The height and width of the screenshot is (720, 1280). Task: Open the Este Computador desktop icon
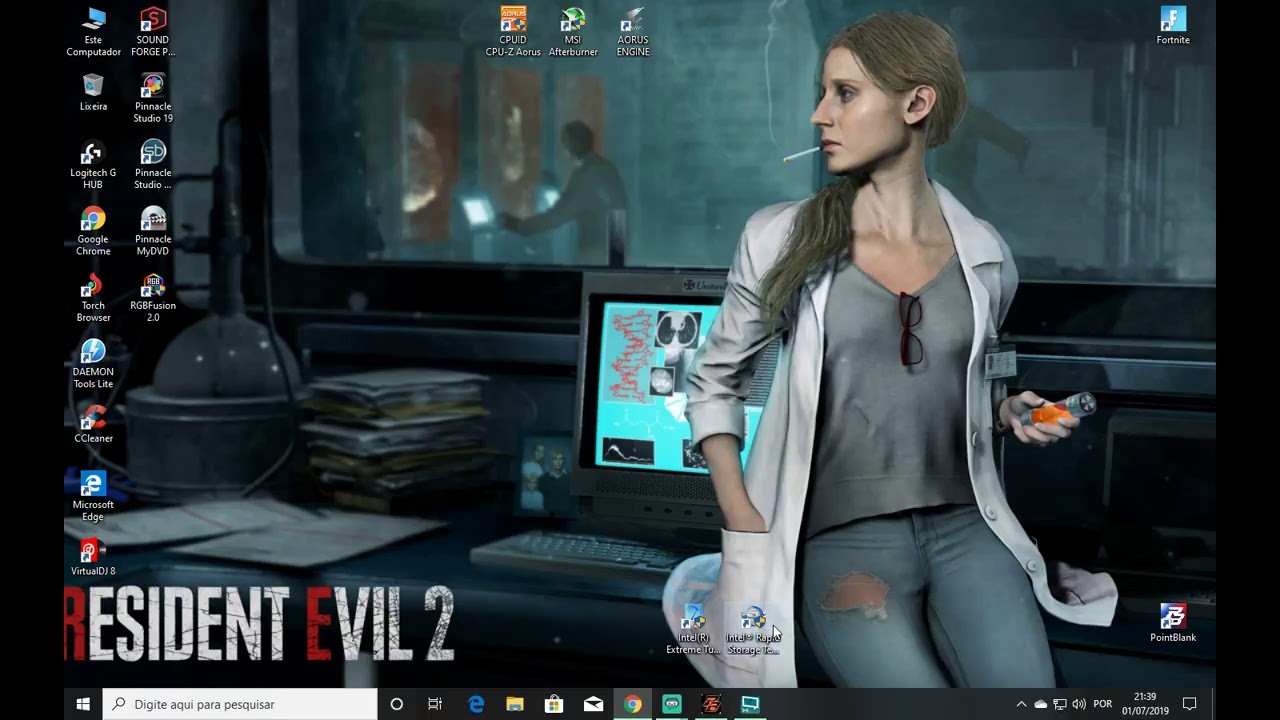(x=93, y=32)
